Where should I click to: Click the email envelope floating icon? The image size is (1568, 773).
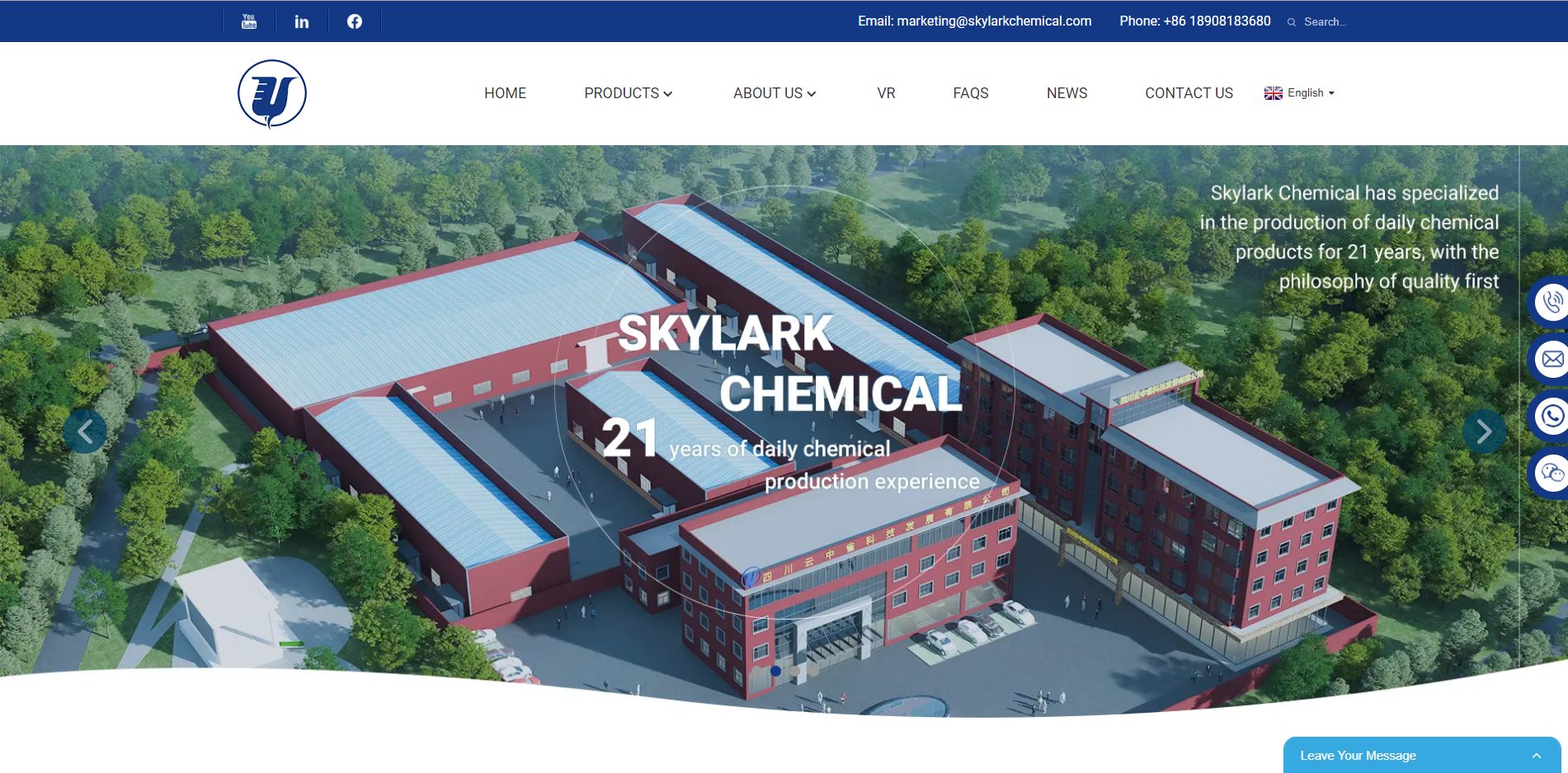tap(1551, 359)
